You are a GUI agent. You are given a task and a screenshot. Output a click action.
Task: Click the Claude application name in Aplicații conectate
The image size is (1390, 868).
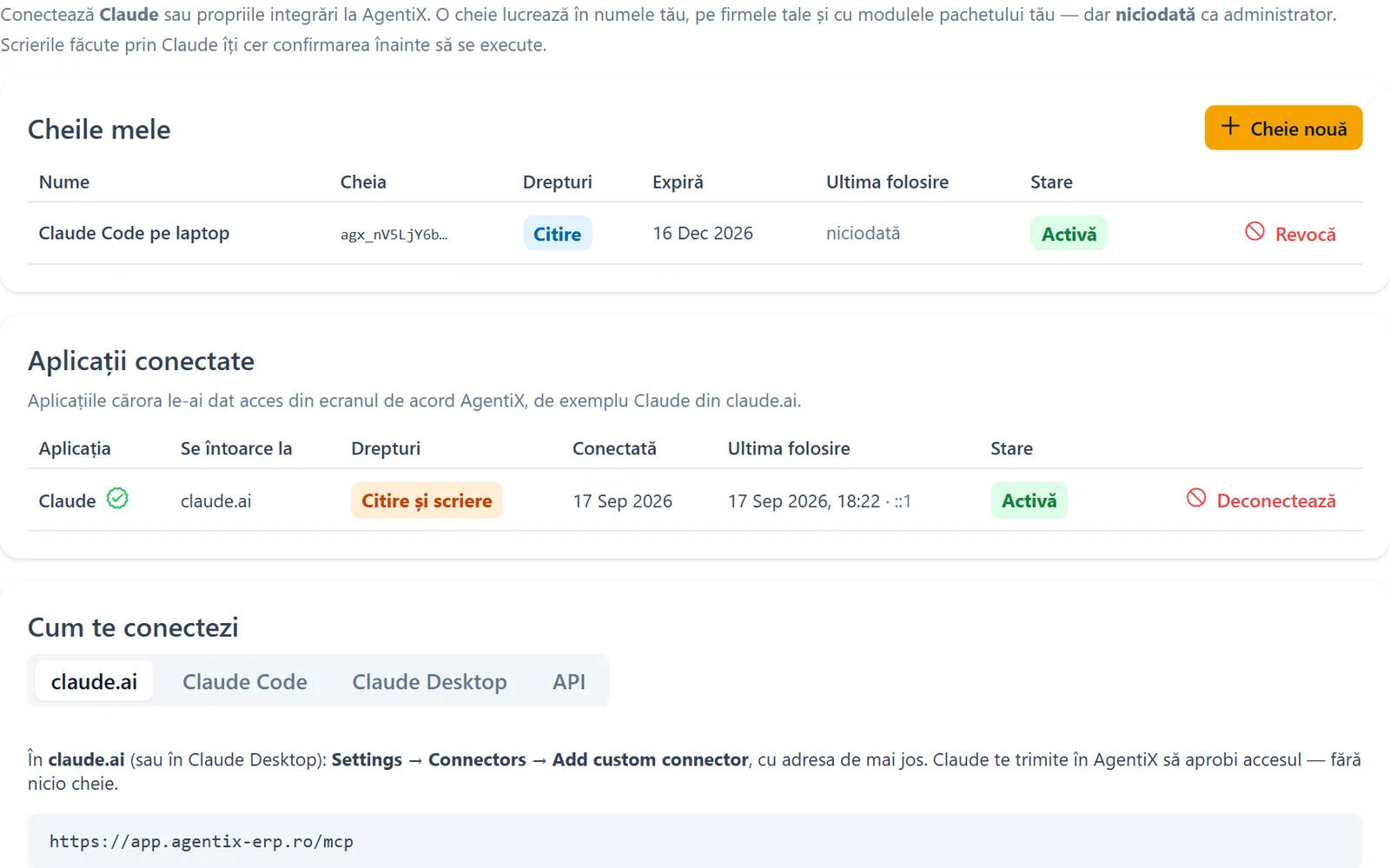pyautogui.click(x=67, y=500)
